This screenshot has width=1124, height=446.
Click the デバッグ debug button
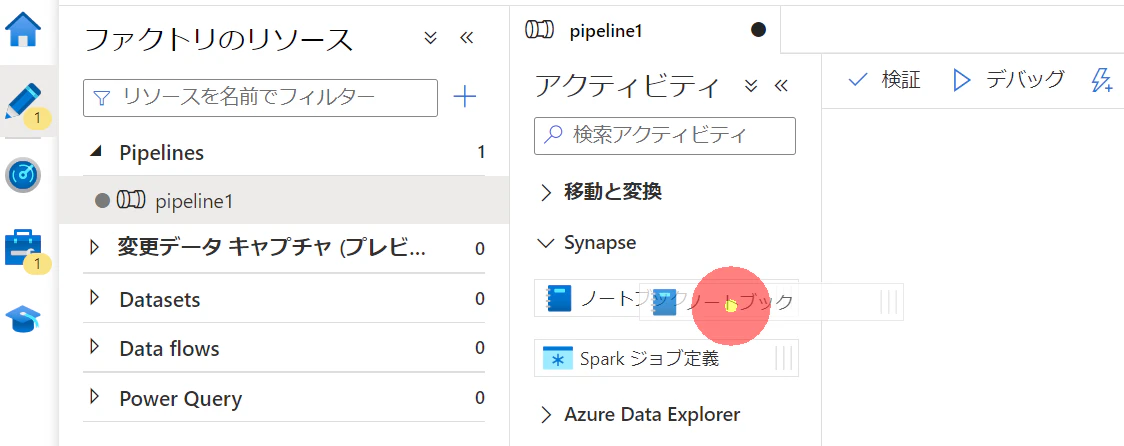click(x=1008, y=80)
